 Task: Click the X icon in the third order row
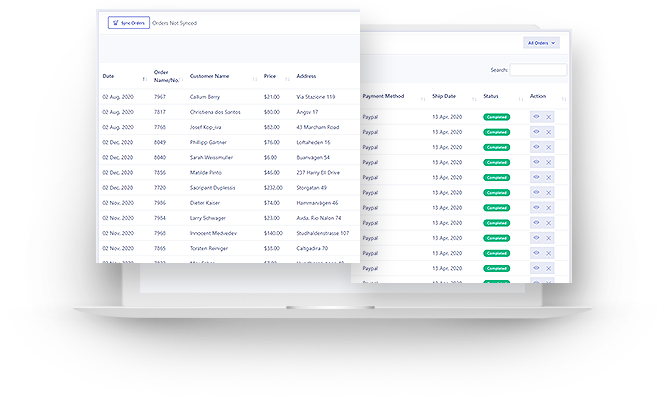548,147
